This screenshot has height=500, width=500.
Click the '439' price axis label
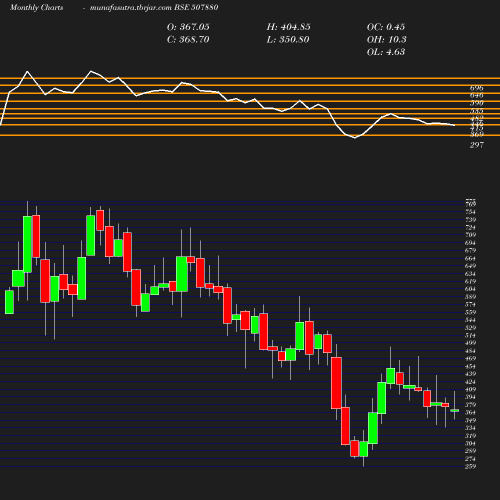(x=470, y=374)
